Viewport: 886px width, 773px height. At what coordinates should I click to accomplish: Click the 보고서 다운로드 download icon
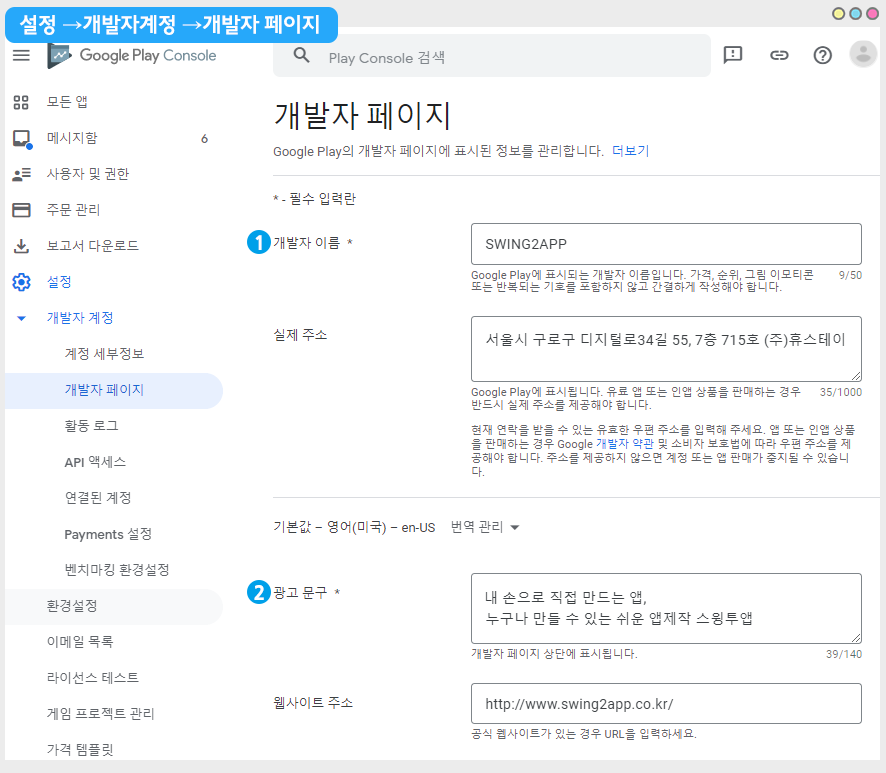point(21,246)
